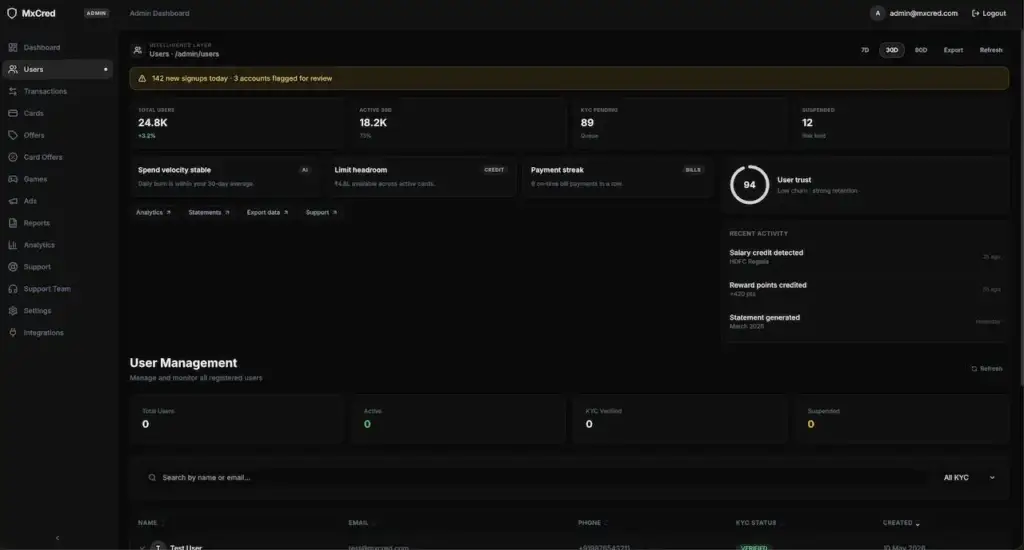Open Card Offers in the sidebar
Viewport: 1024px width, 550px height.
pyautogui.click(x=57, y=157)
